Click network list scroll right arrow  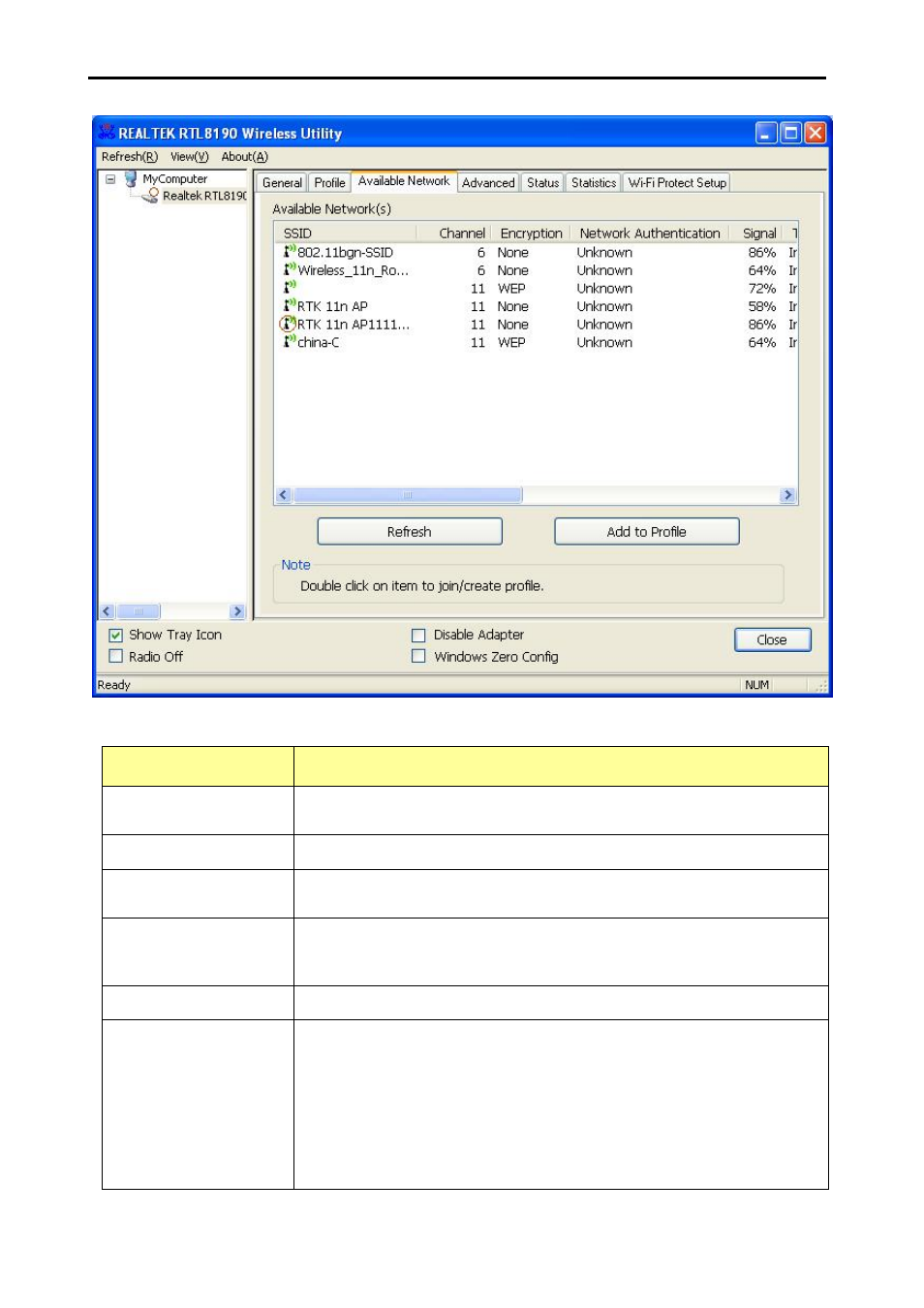[787, 495]
